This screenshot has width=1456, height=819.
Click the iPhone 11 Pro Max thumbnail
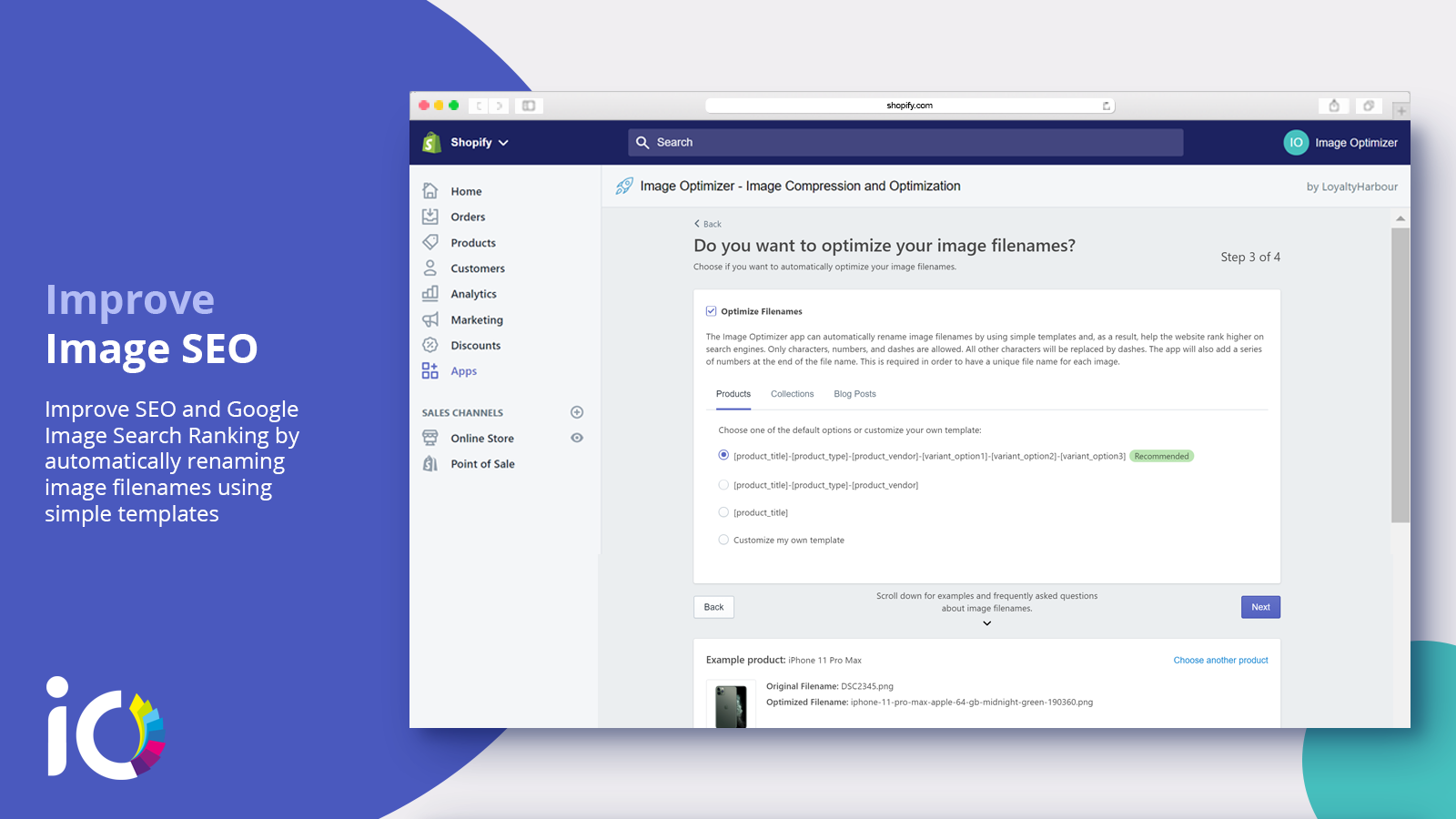pyautogui.click(x=731, y=706)
